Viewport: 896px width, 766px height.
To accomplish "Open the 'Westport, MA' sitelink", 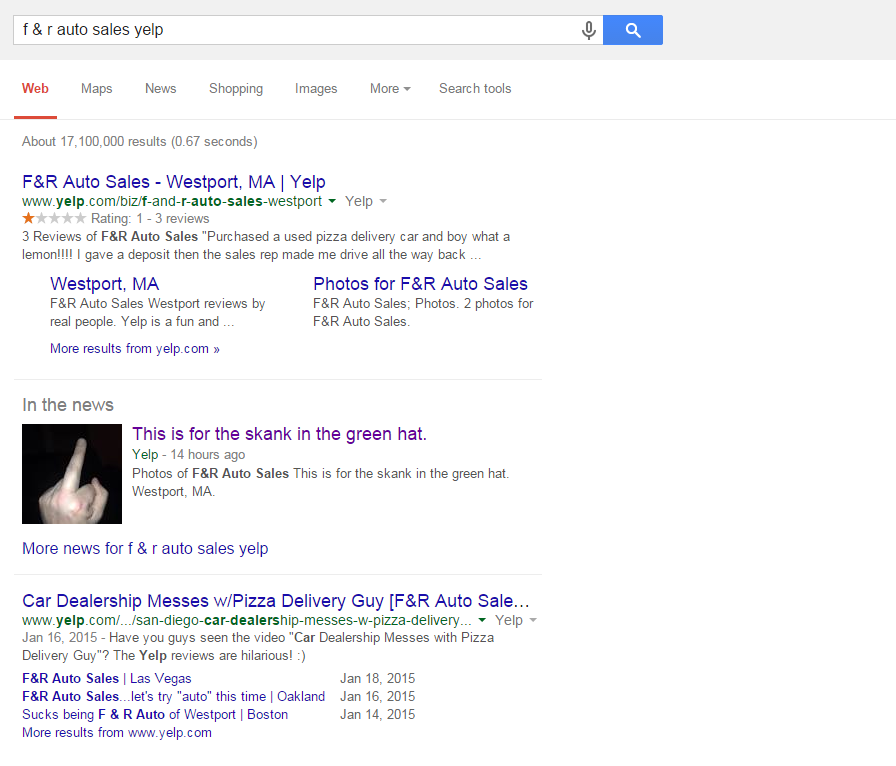I will pyautogui.click(x=105, y=284).
